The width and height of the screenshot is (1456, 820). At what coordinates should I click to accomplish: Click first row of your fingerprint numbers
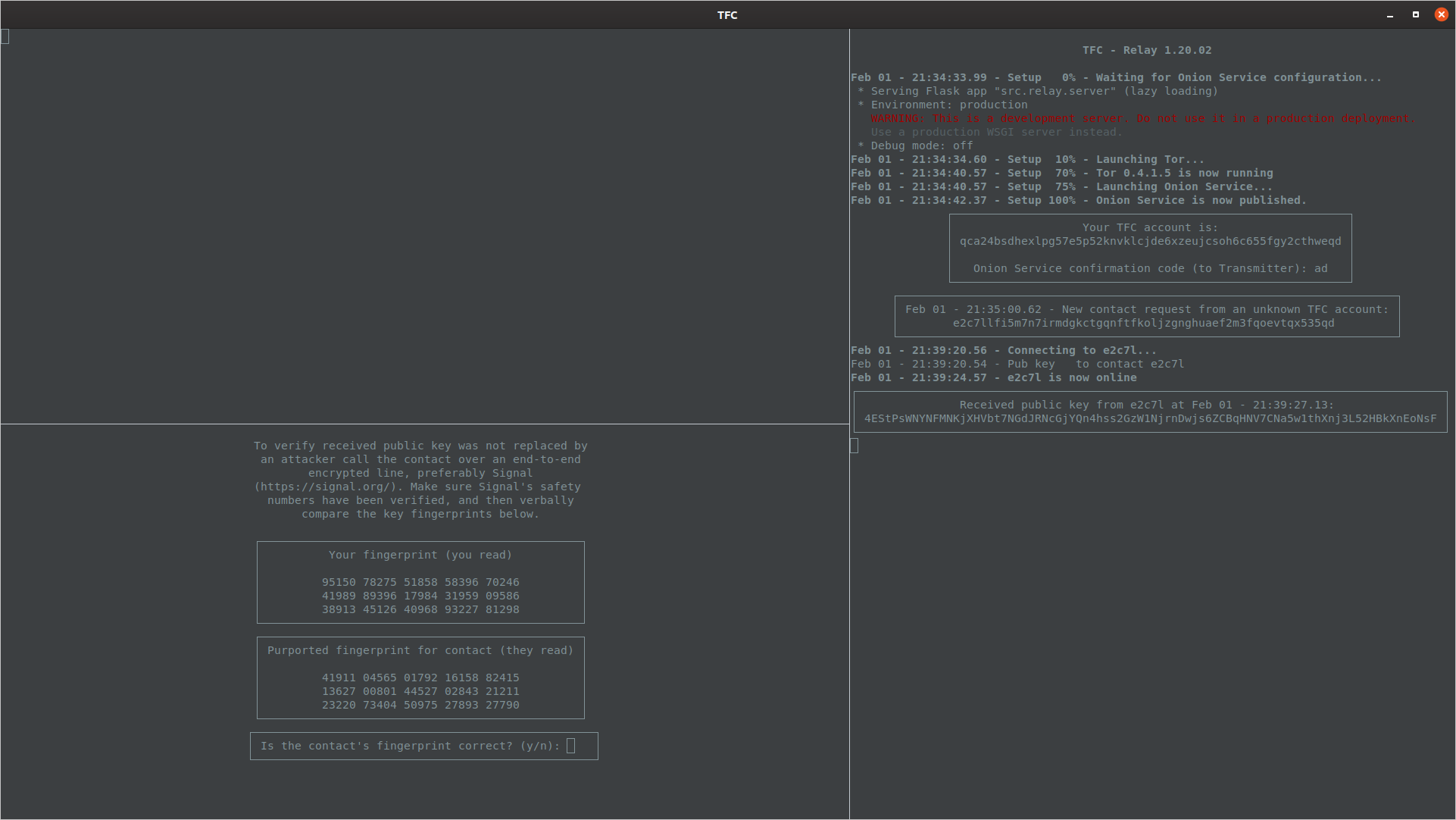[x=420, y=582]
